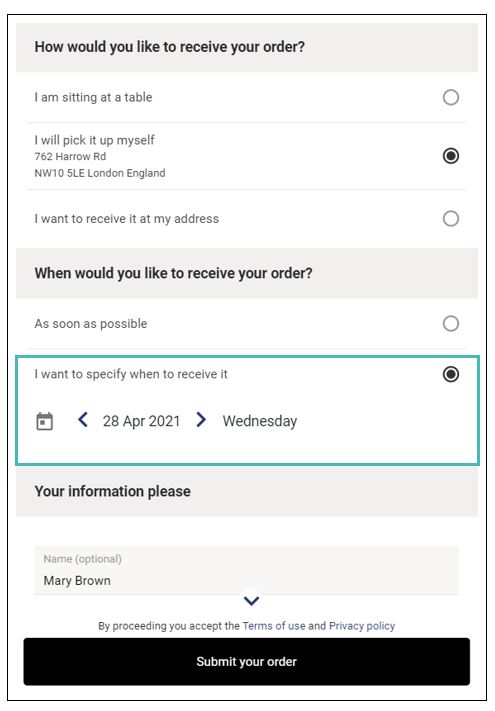Select 'I am sitting at a table' option

[451, 97]
